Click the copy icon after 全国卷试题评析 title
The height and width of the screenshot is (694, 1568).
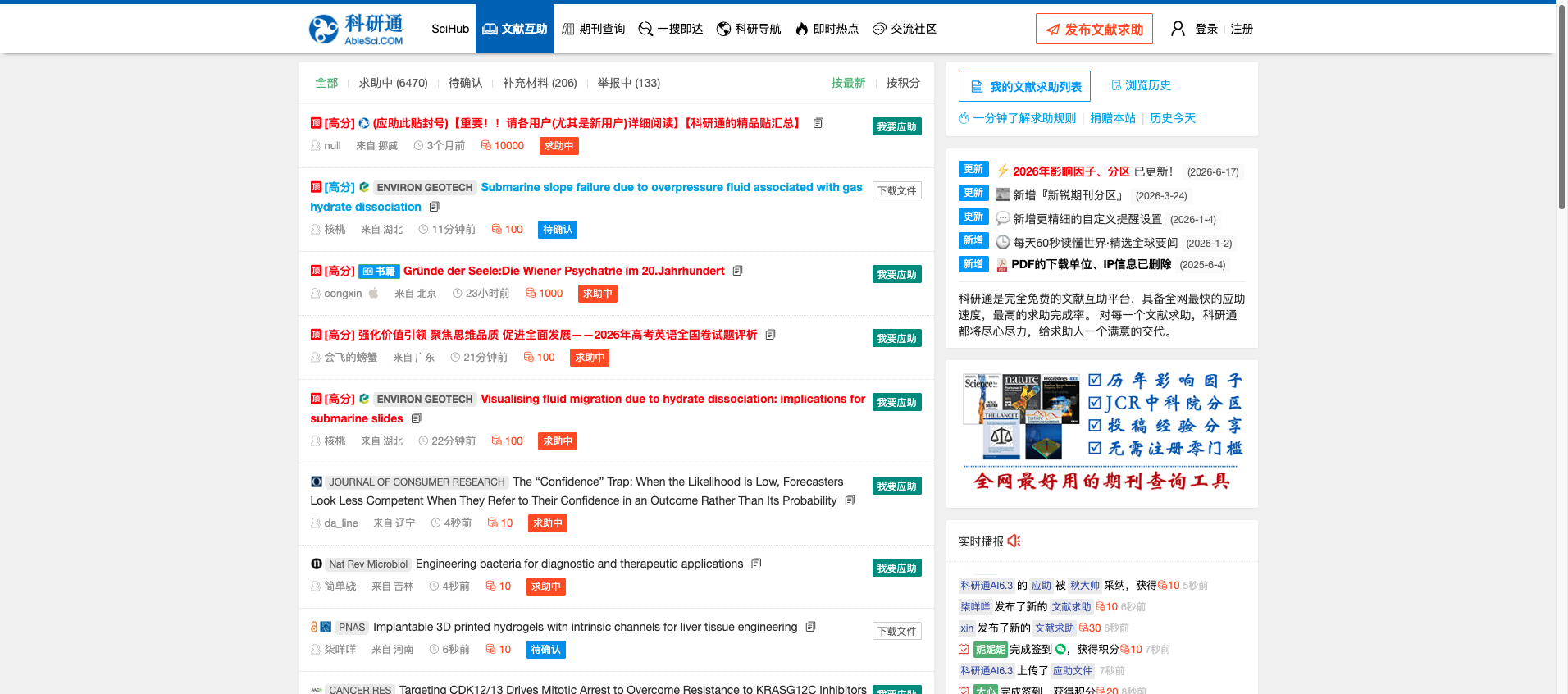[770, 335]
